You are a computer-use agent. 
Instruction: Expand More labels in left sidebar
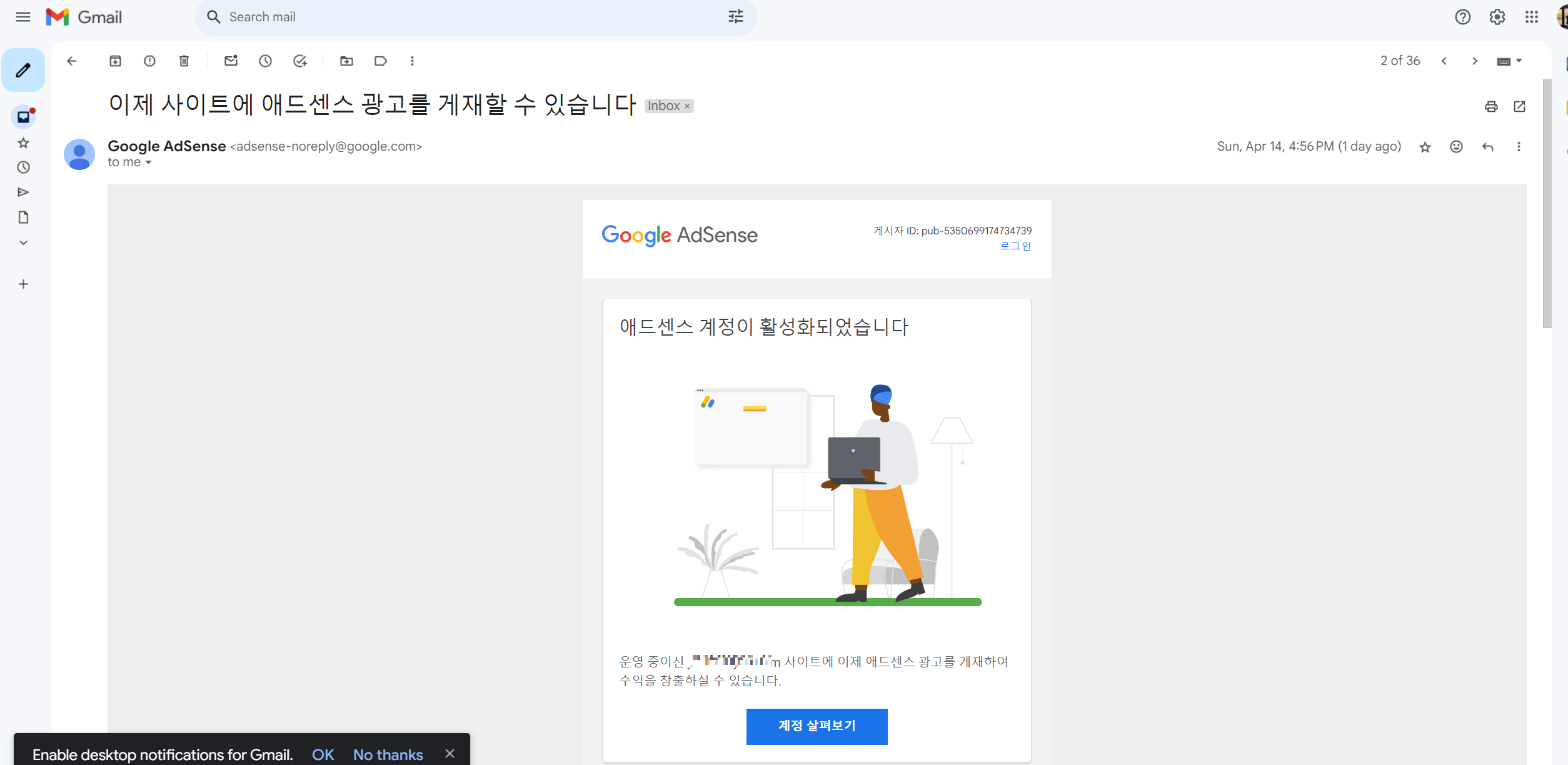pos(23,242)
